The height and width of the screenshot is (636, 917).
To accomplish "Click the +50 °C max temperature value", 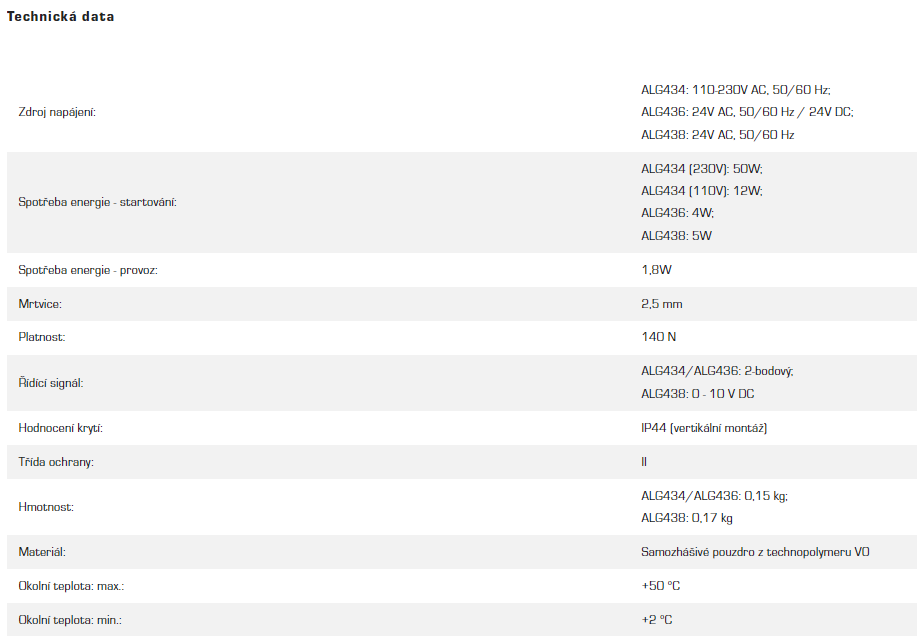I will coord(660,586).
